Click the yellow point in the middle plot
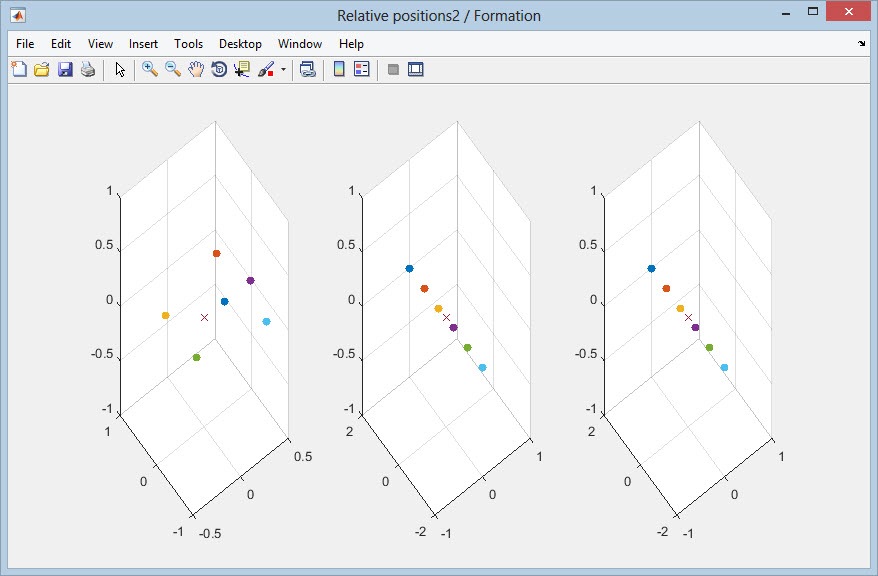878x576 pixels. (438, 308)
